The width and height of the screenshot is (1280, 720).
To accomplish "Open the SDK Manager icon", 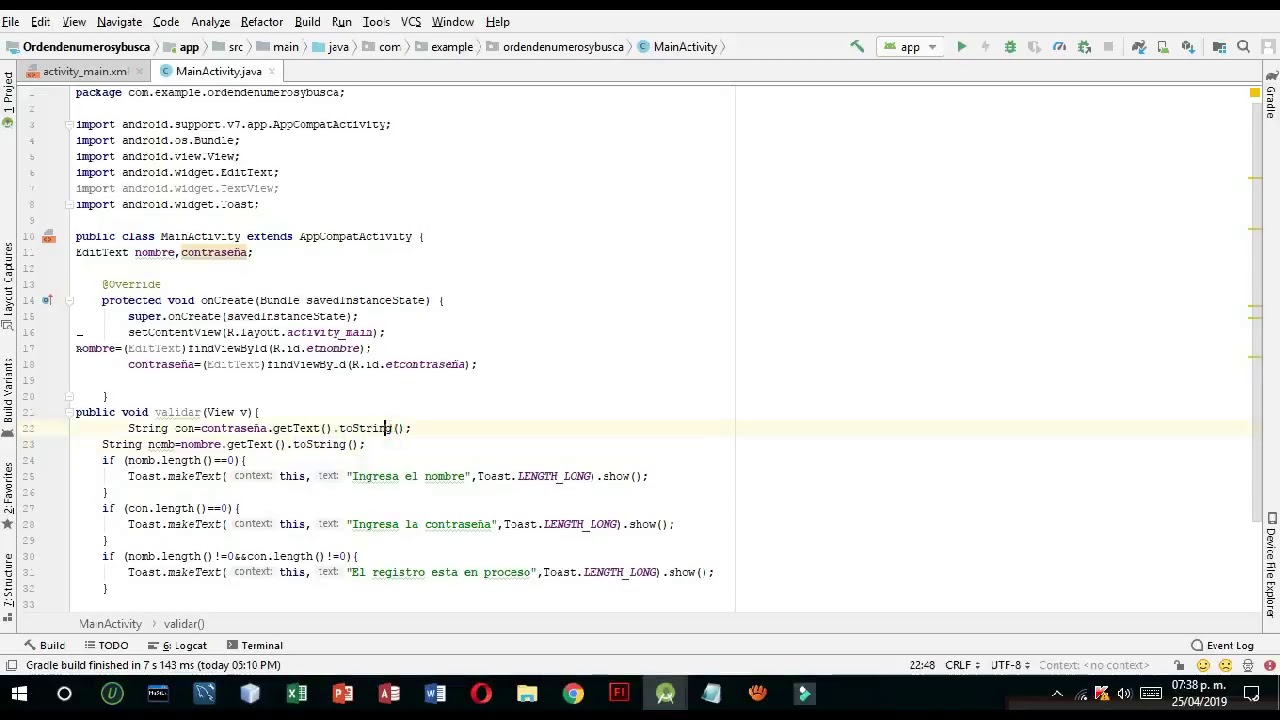I will point(1187,47).
